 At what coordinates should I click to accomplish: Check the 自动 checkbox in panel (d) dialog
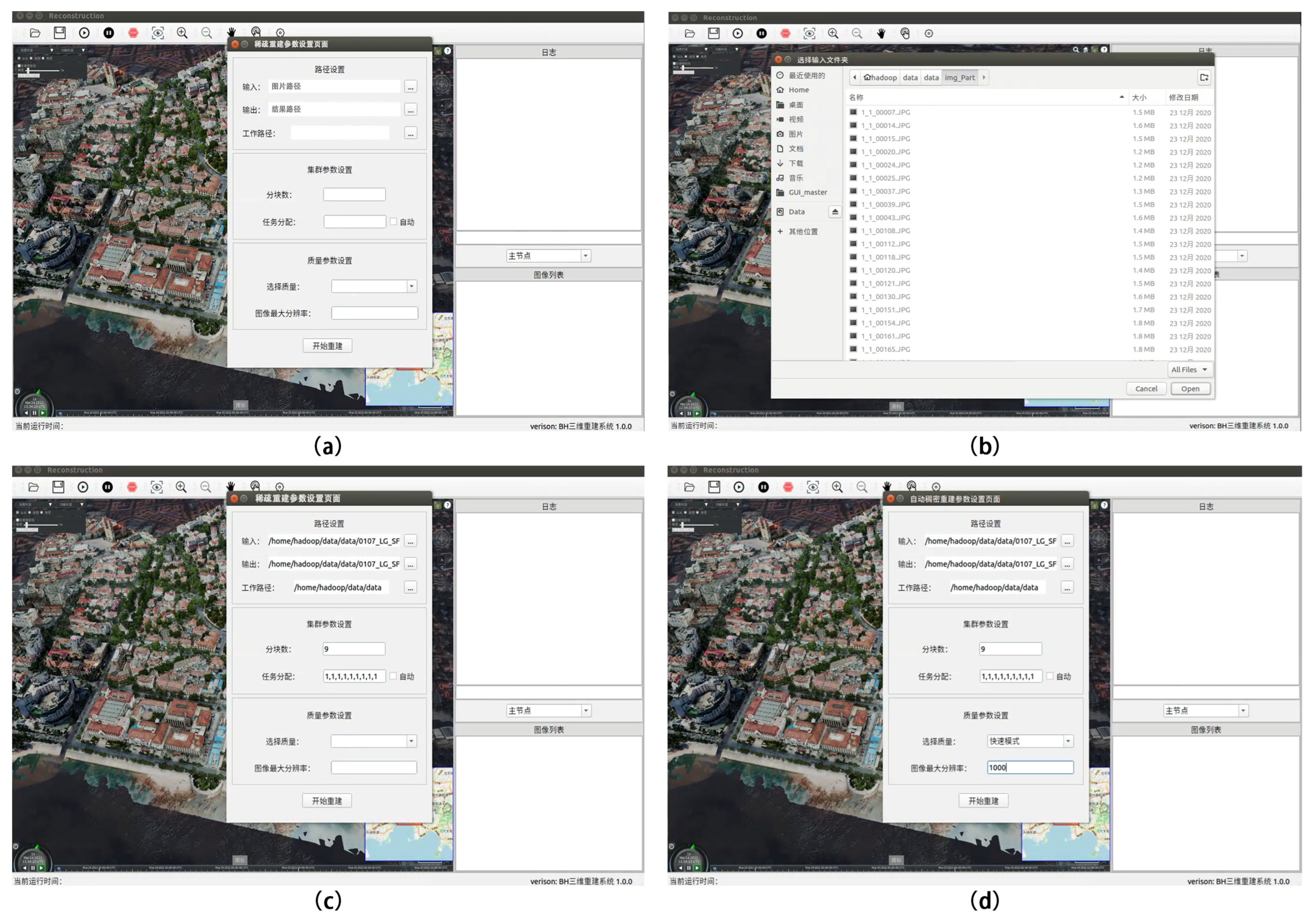pos(1050,676)
